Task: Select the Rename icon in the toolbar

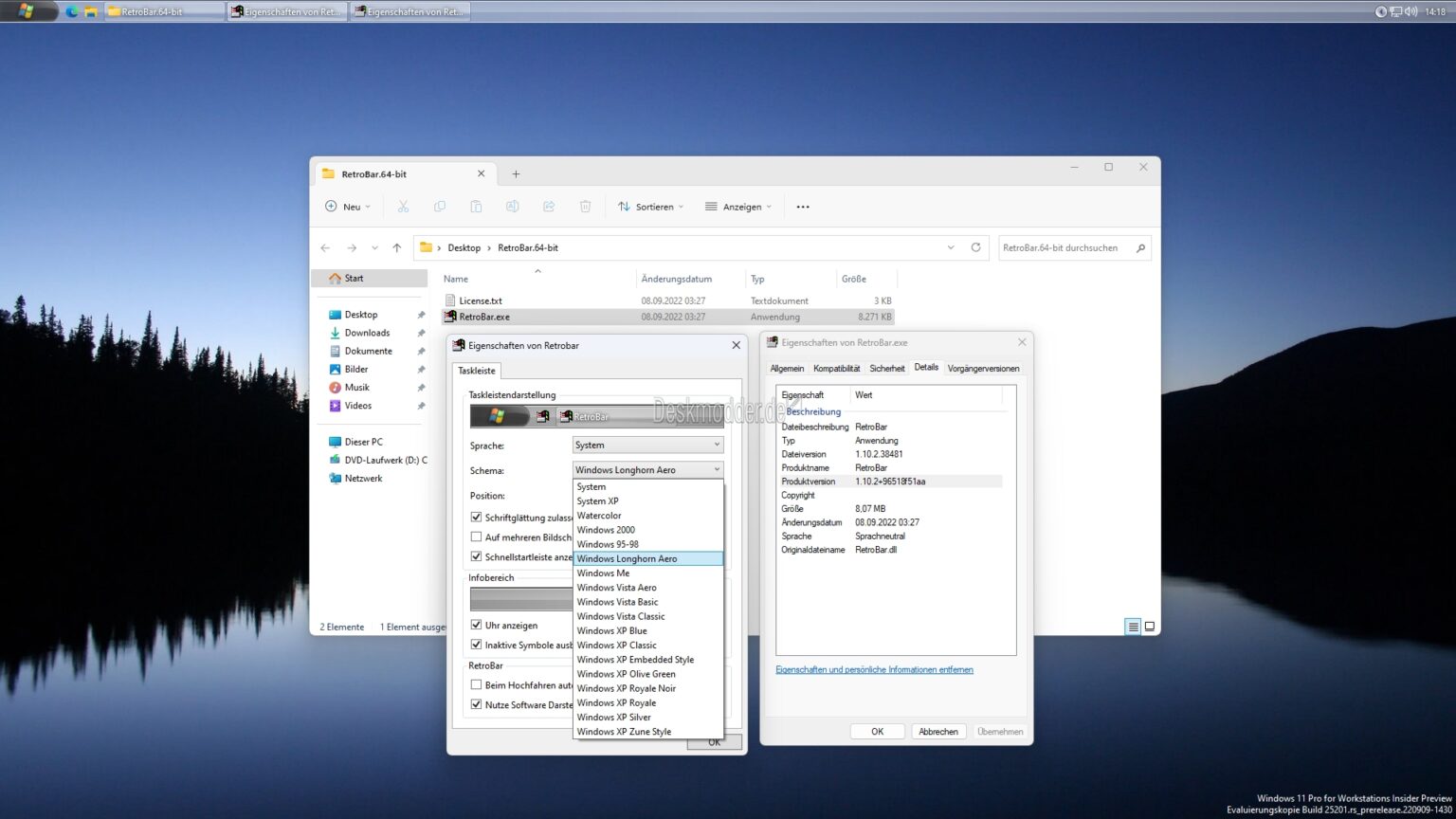Action: point(512,206)
